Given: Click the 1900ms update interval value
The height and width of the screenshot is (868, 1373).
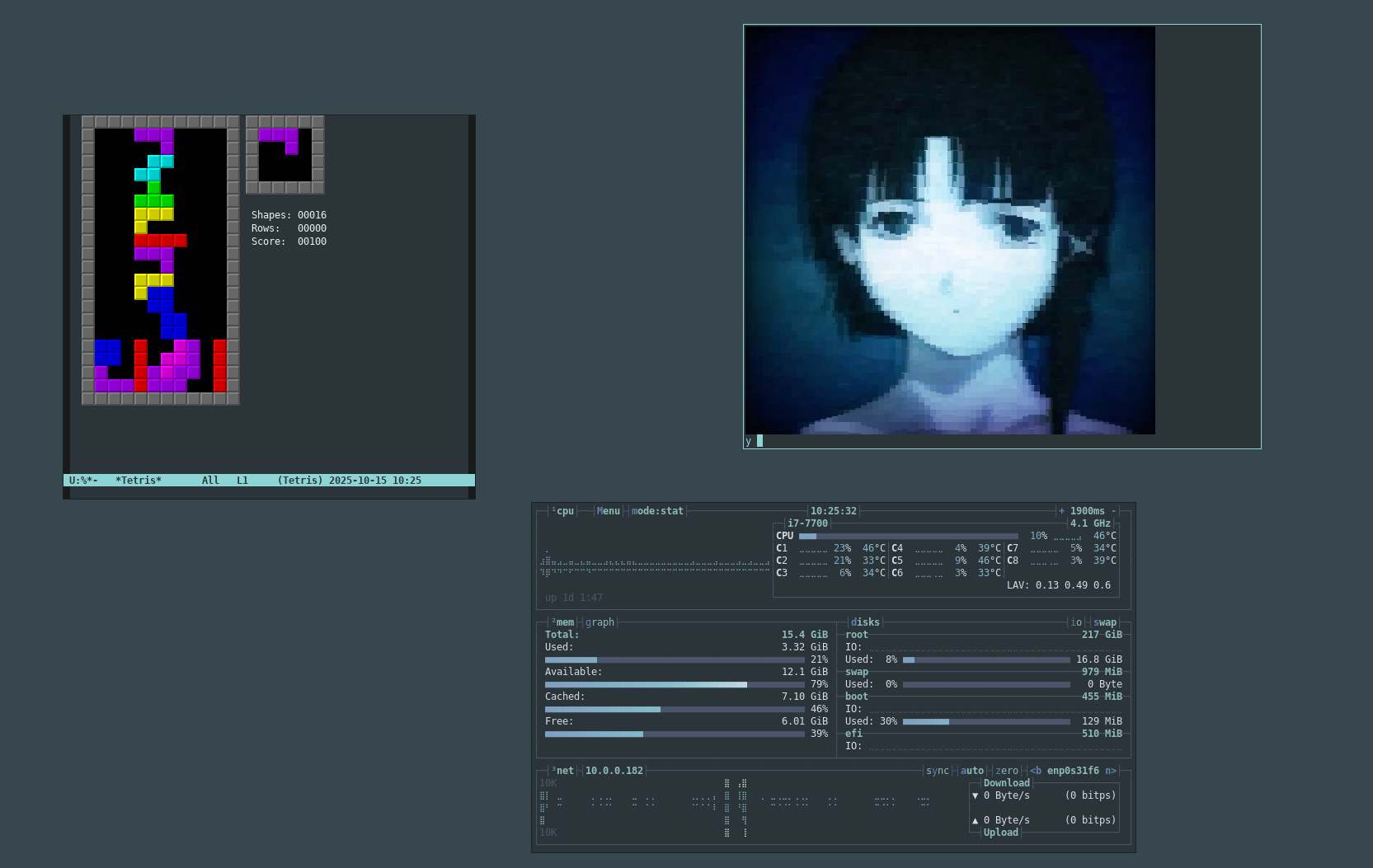Looking at the screenshot, I should 1088,511.
